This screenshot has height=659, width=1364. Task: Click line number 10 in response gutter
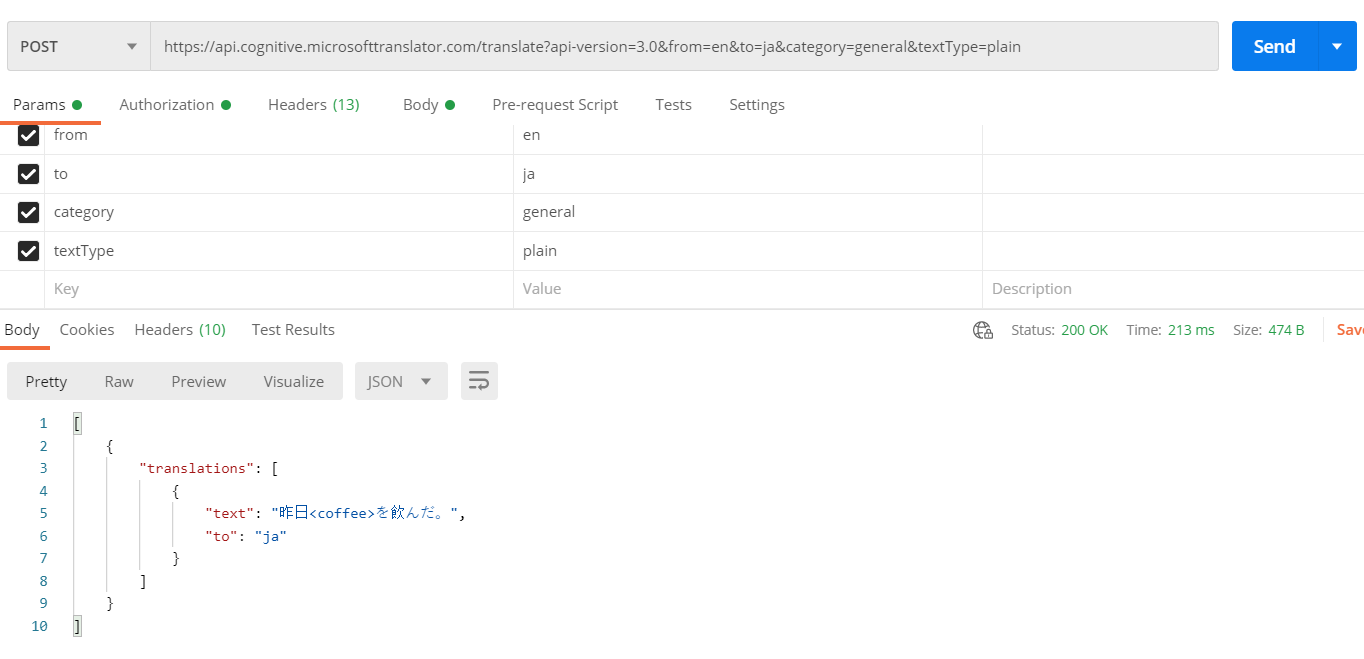tap(40, 626)
